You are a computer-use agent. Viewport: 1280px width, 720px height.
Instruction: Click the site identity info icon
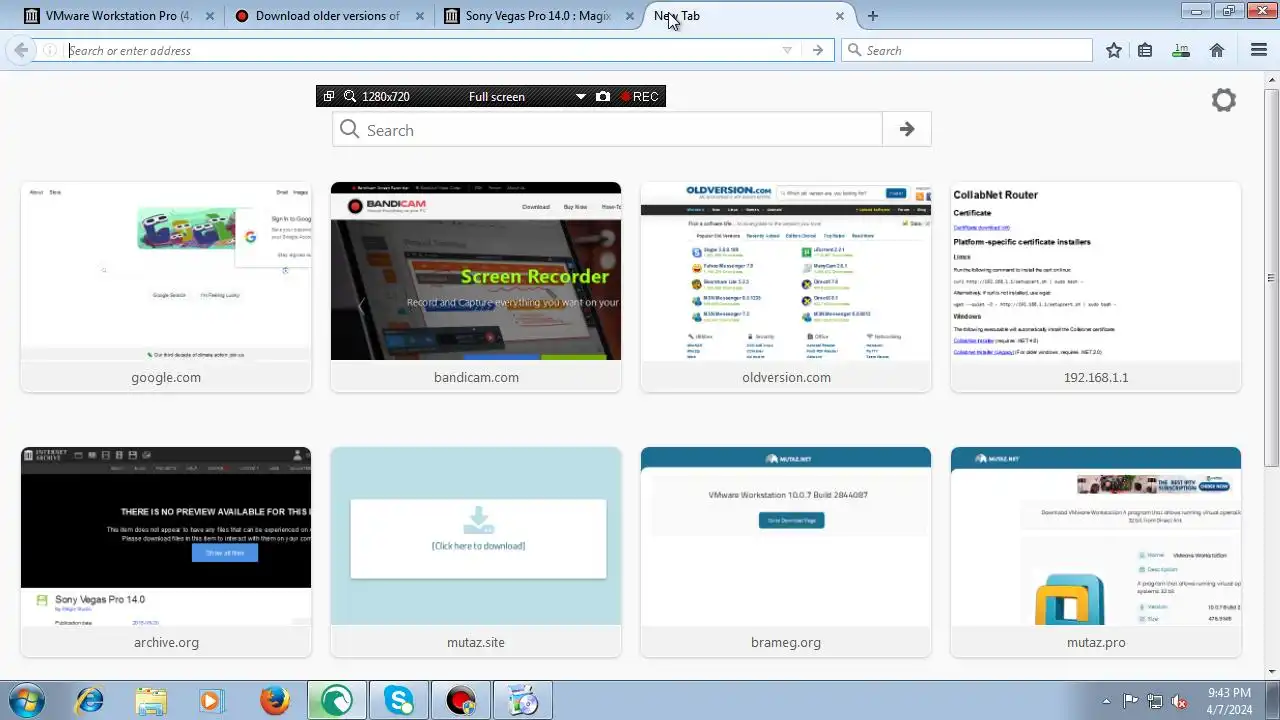point(49,50)
